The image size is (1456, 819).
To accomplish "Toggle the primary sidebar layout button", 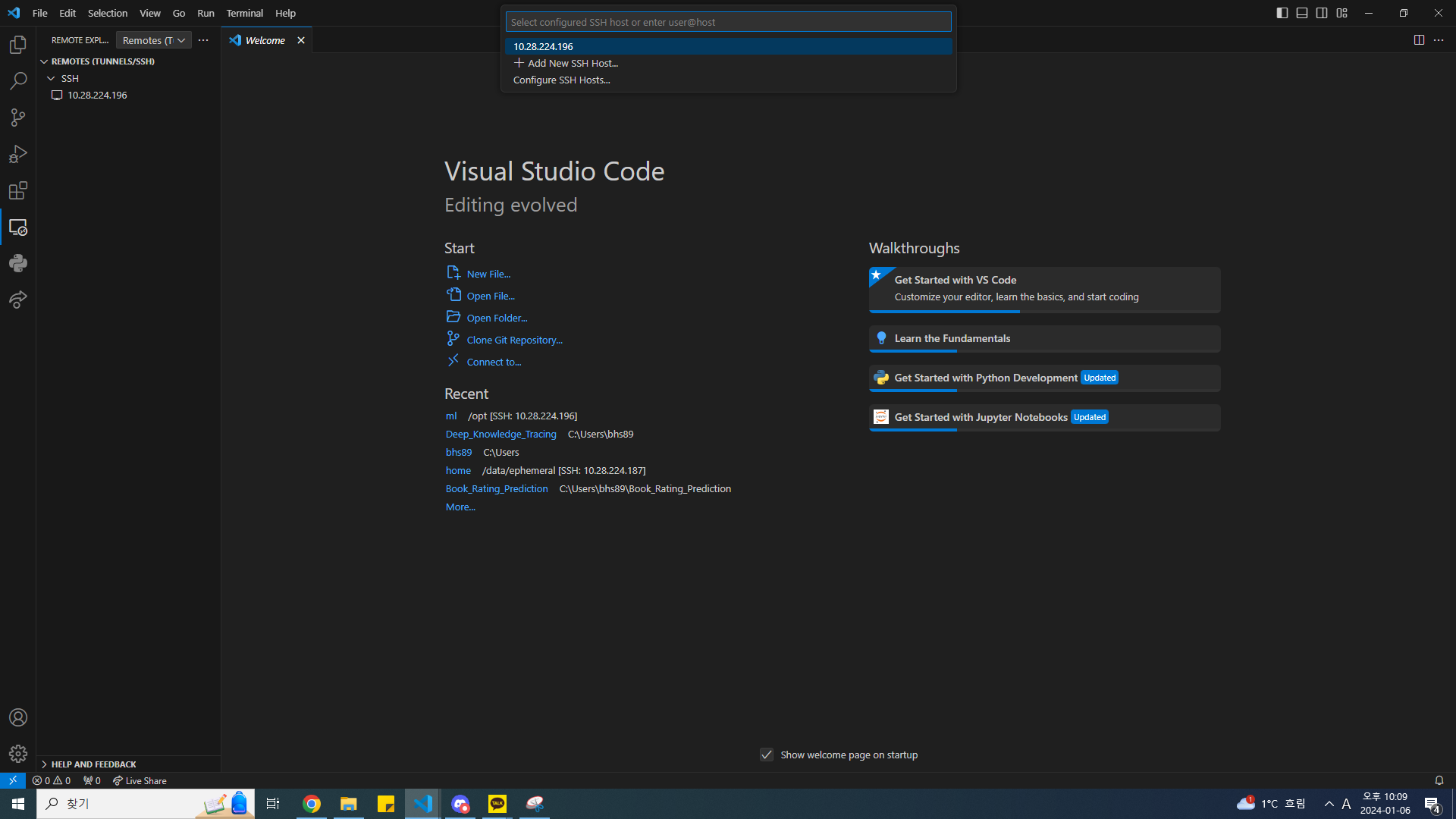I will (1282, 13).
